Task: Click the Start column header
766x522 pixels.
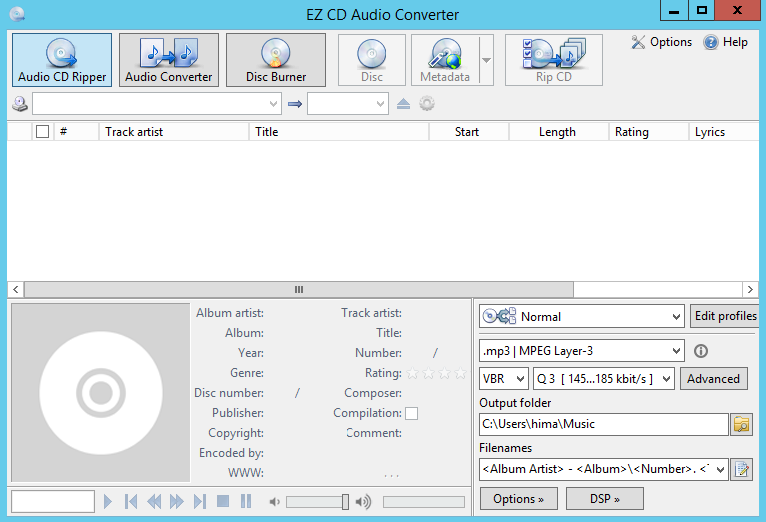Action: (469, 131)
